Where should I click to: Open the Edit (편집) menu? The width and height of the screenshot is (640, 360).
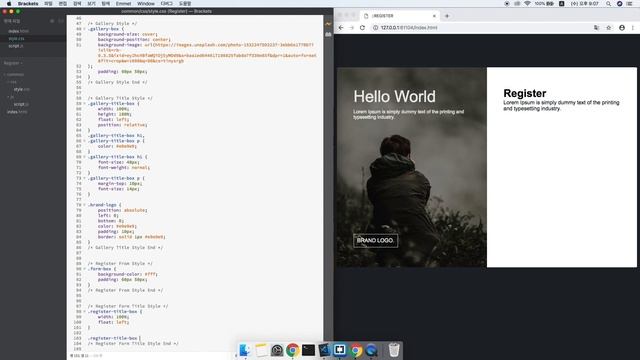pos(62,4)
